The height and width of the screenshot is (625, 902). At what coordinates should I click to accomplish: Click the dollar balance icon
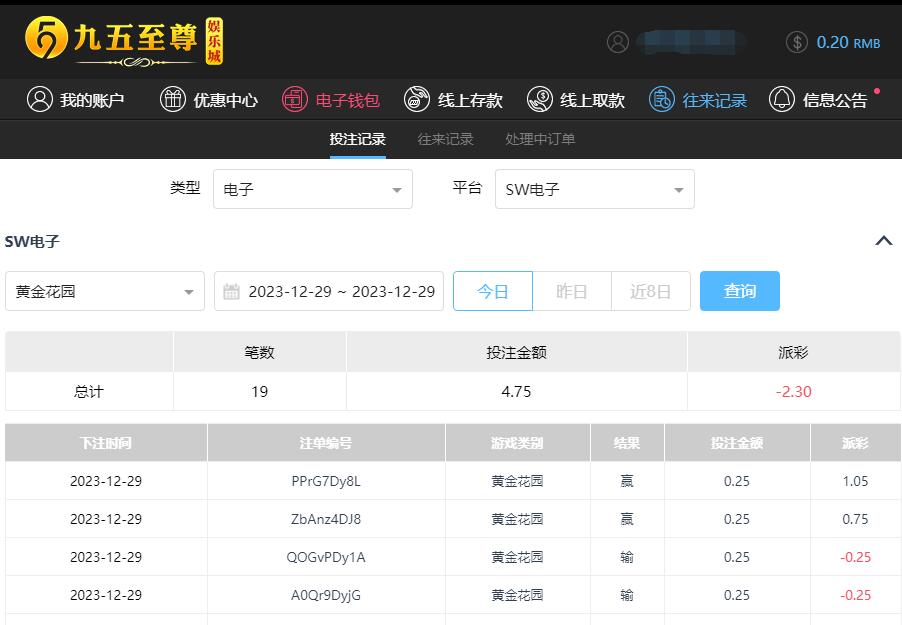[797, 42]
